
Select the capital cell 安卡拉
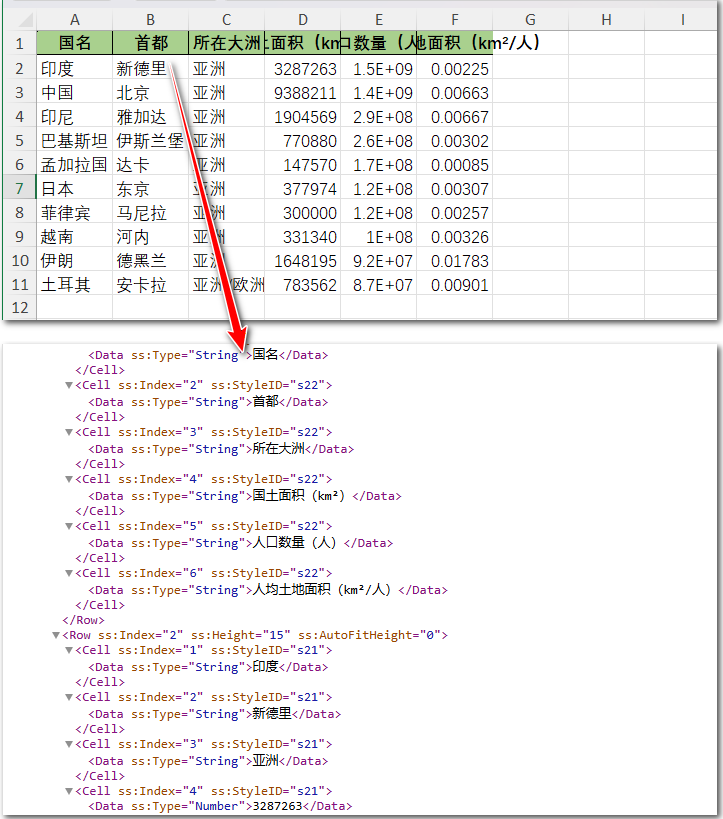(150, 285)
